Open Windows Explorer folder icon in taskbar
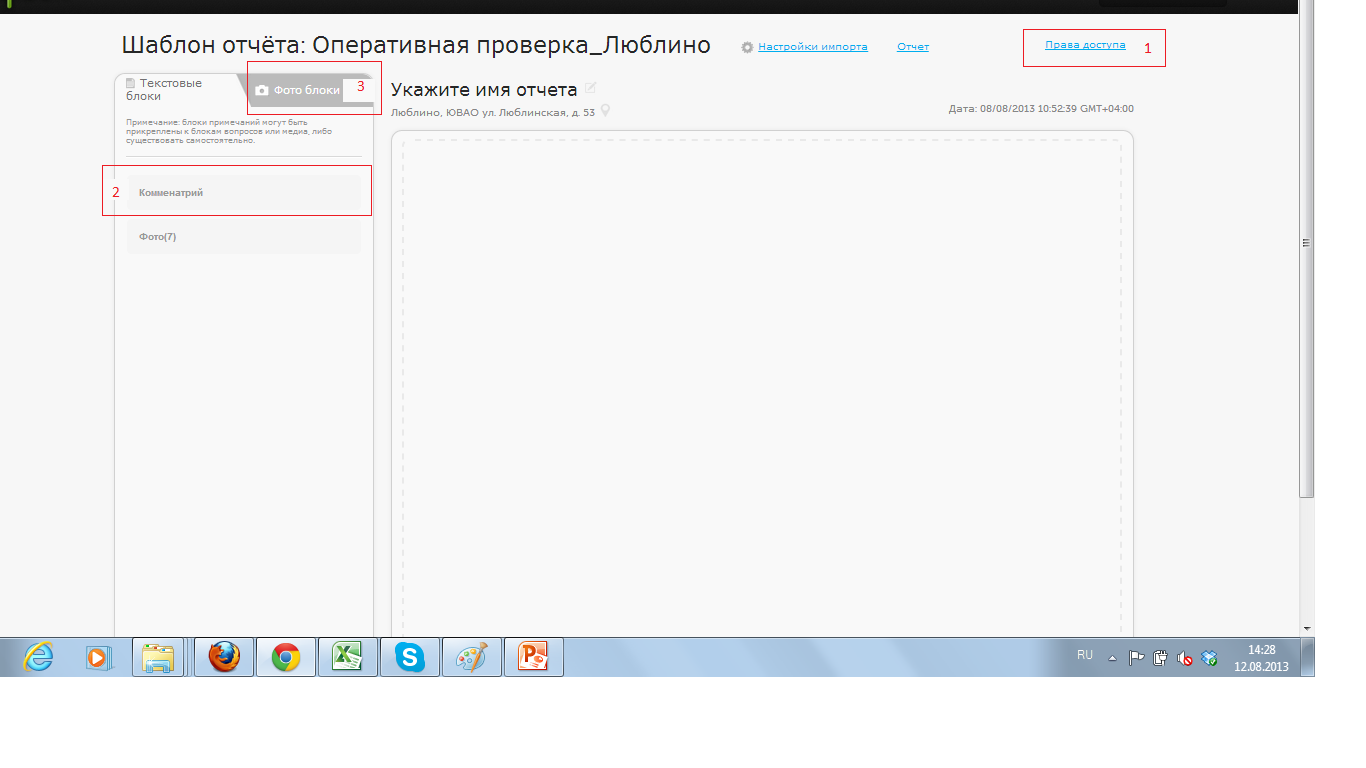This screenshot has height=768, width=1366. click(x=158, y=657)
